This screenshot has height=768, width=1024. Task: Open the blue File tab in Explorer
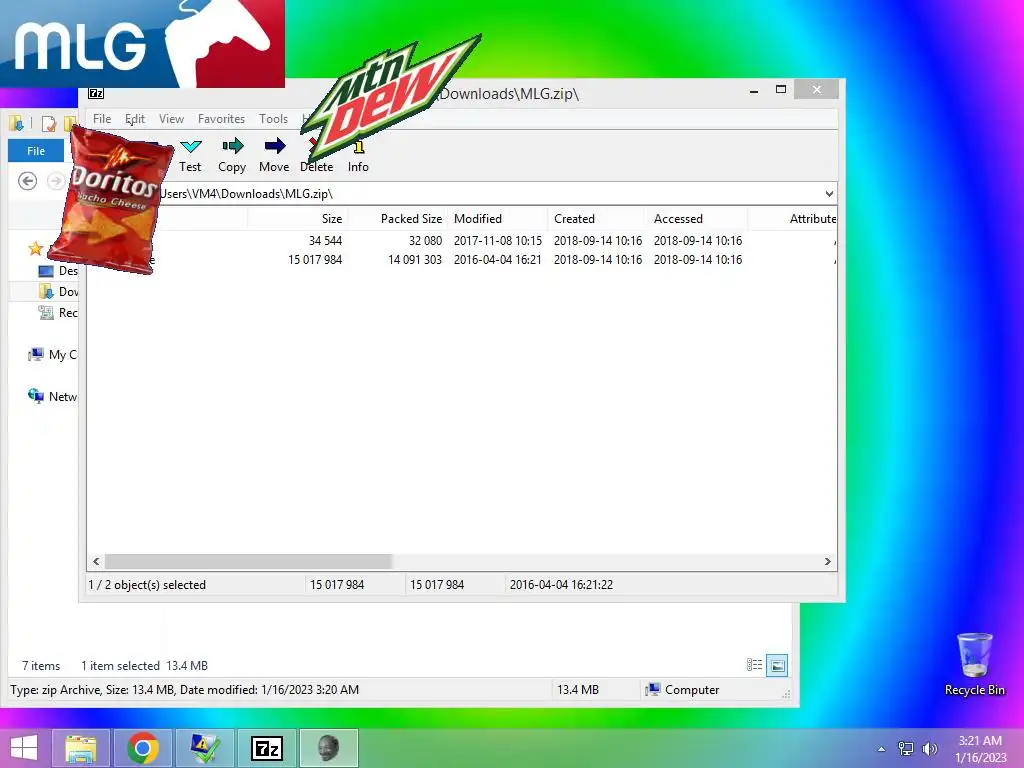[x=36, y=151]
